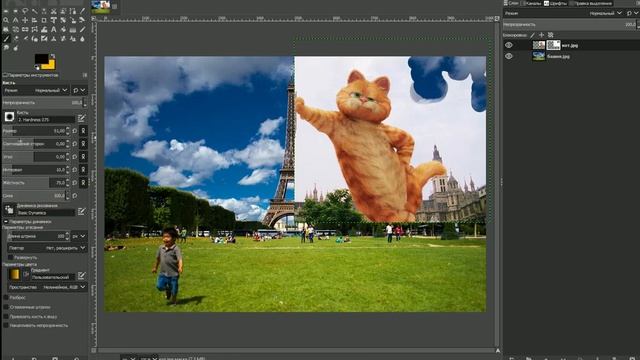Open tool options tab configuration menu
The image size is (640, 360).
pyautogui.click(x=85, y=75)
